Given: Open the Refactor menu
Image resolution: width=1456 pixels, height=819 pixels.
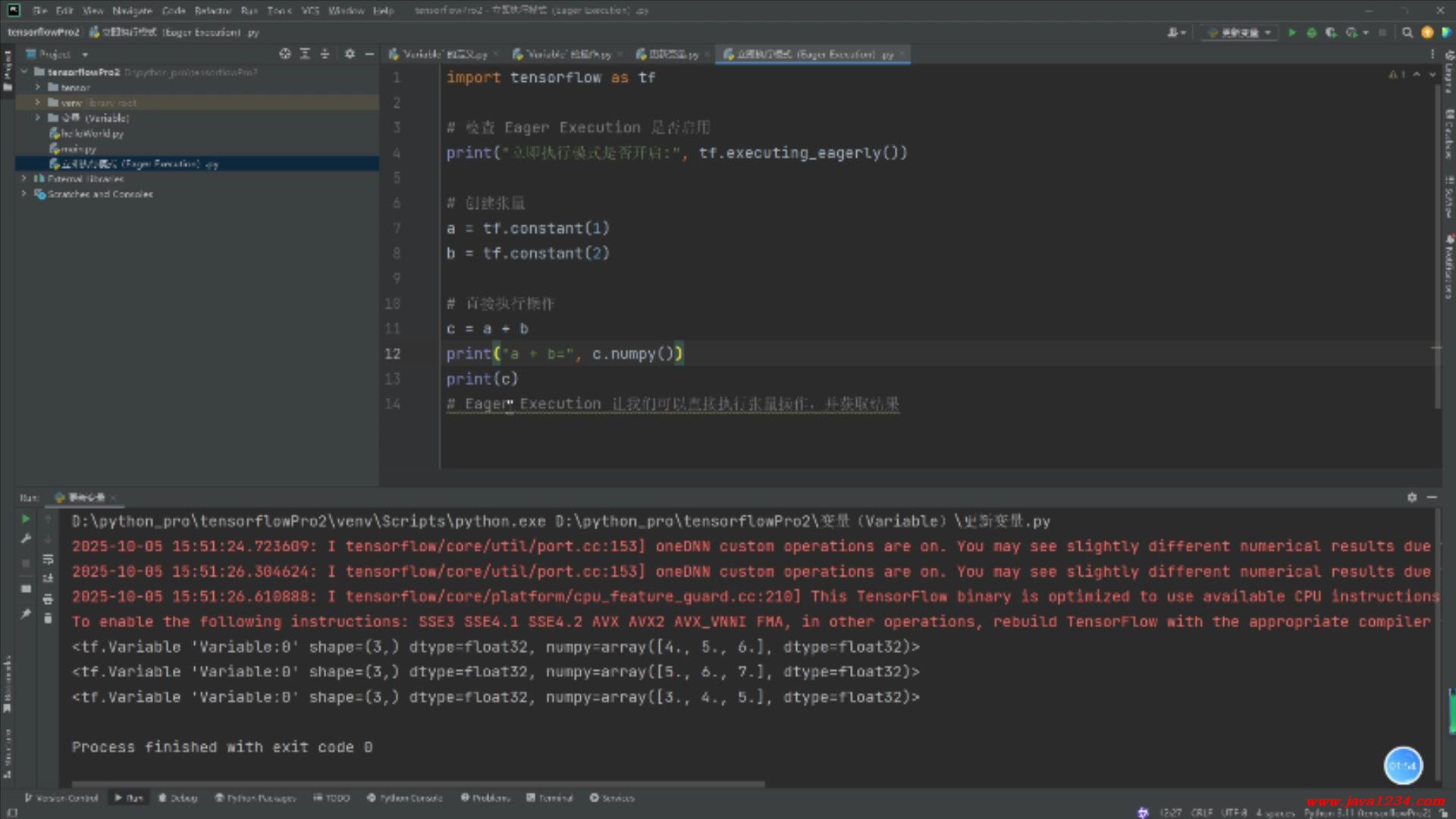Looking at the screenshot, I should [212, 11].
